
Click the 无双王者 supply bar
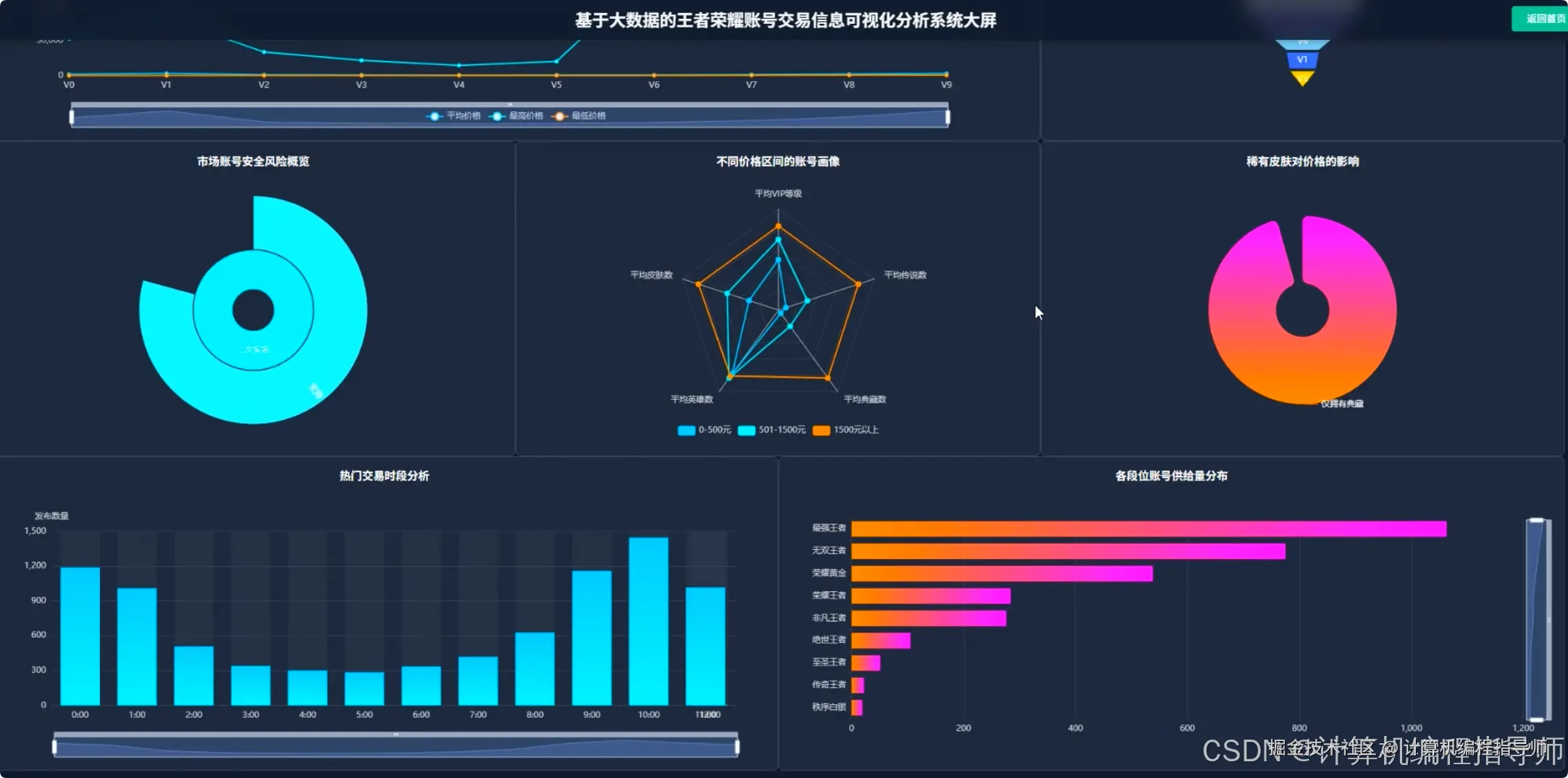[x=1068, y=551]
